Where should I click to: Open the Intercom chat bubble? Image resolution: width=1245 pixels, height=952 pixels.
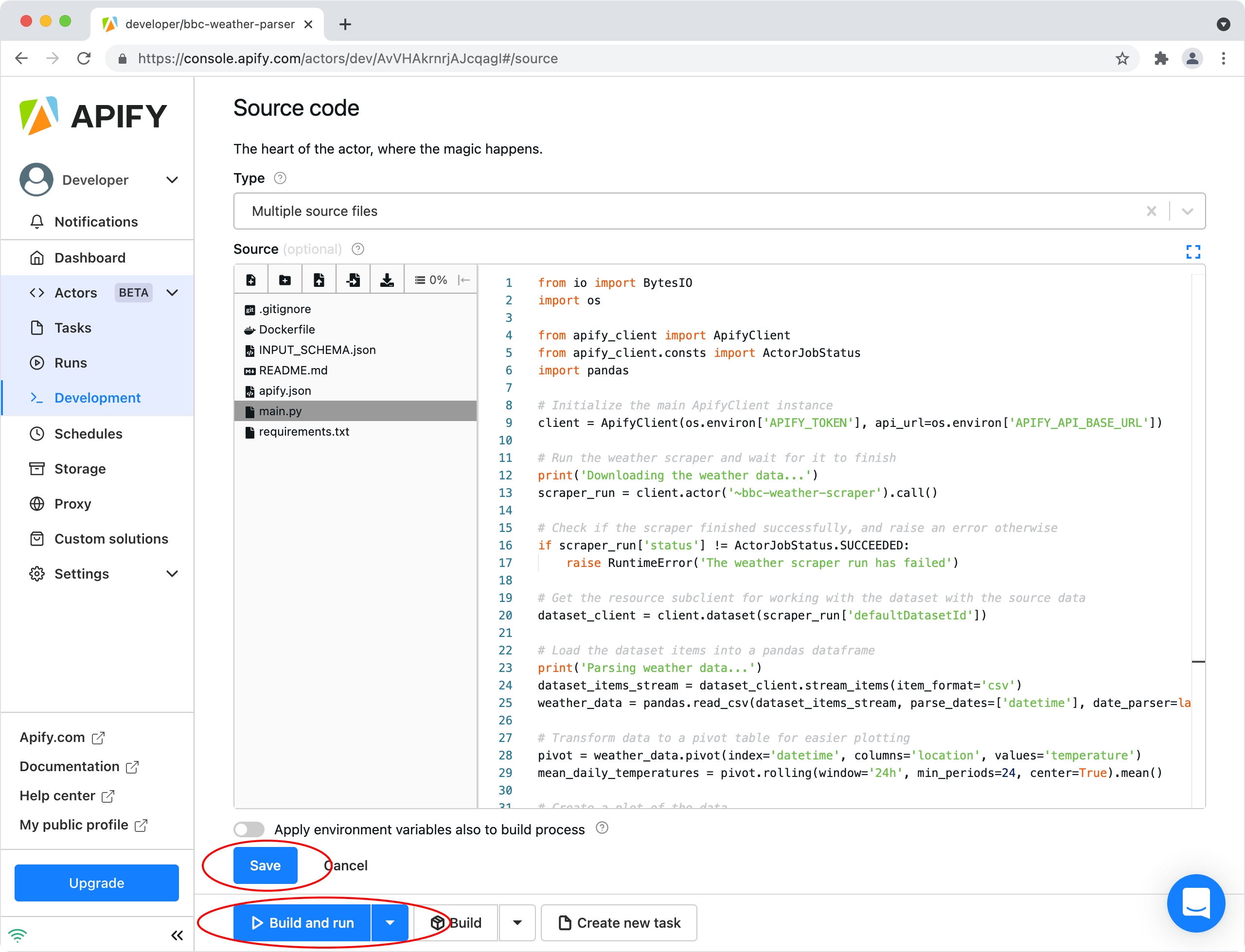click(1196, 903)
